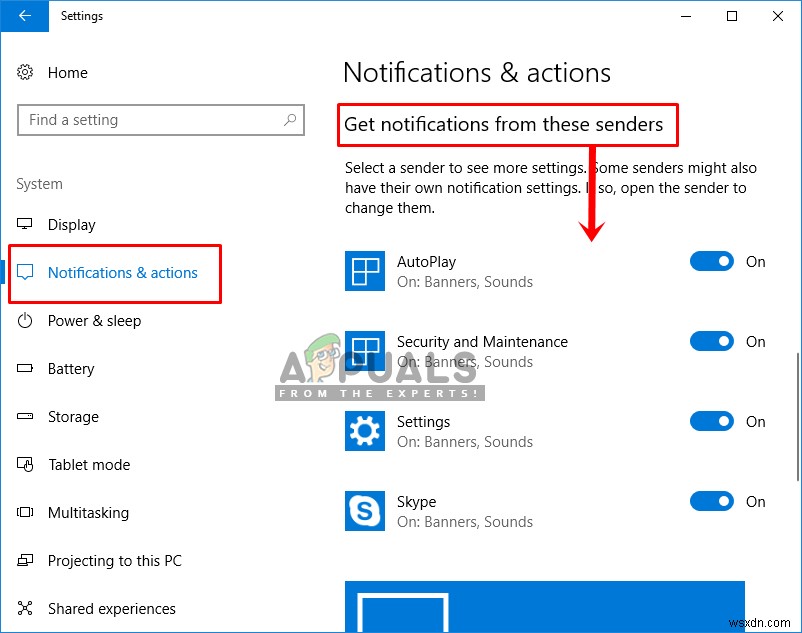Image resolution: width=802 pixels, height=633 pixels.
Task: Click the "On: Banners, Sounds" text under AutoPlay
Action: [465, 282]
